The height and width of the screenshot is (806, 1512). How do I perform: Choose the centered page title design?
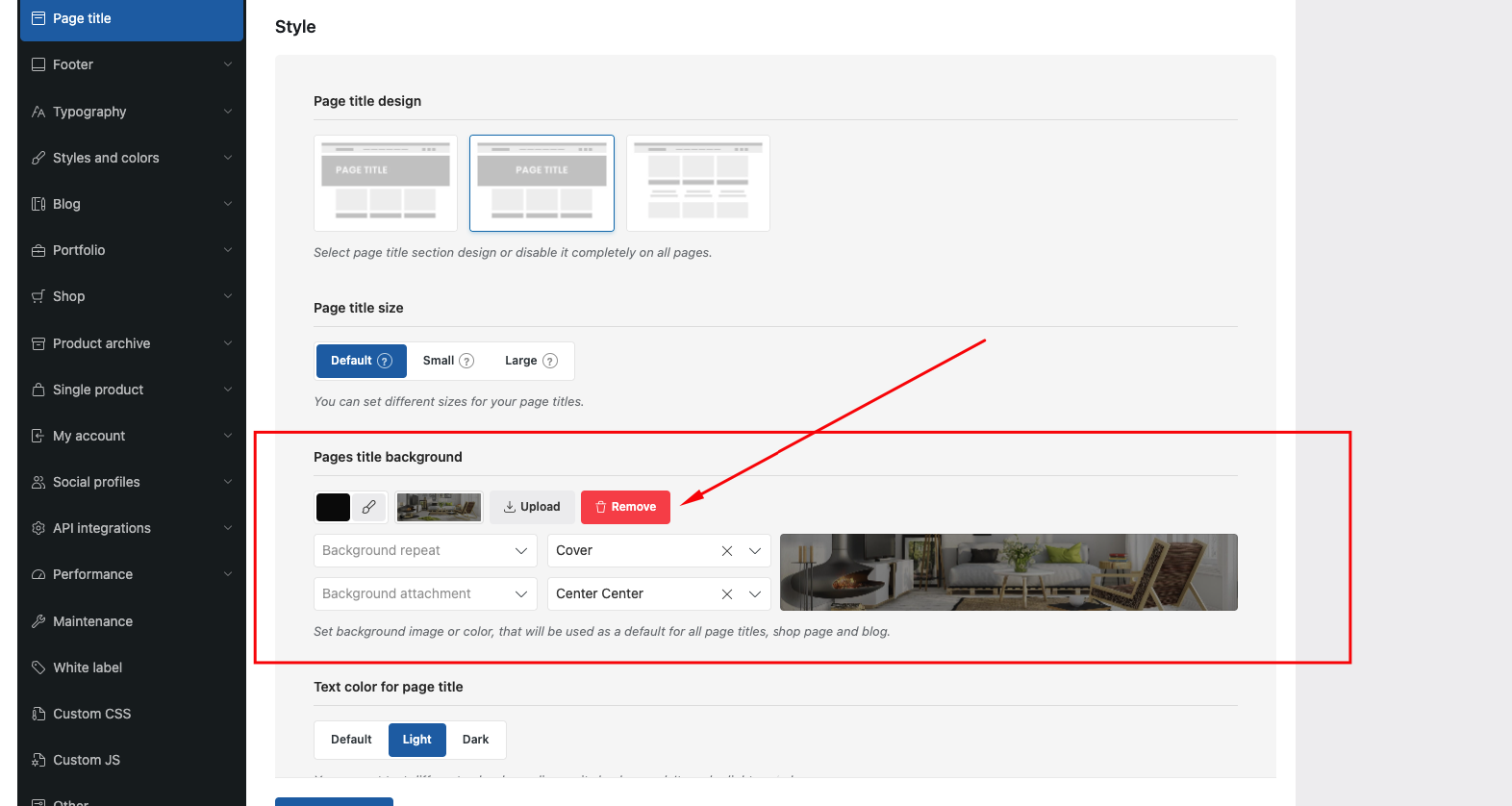(x=542, y=183)
